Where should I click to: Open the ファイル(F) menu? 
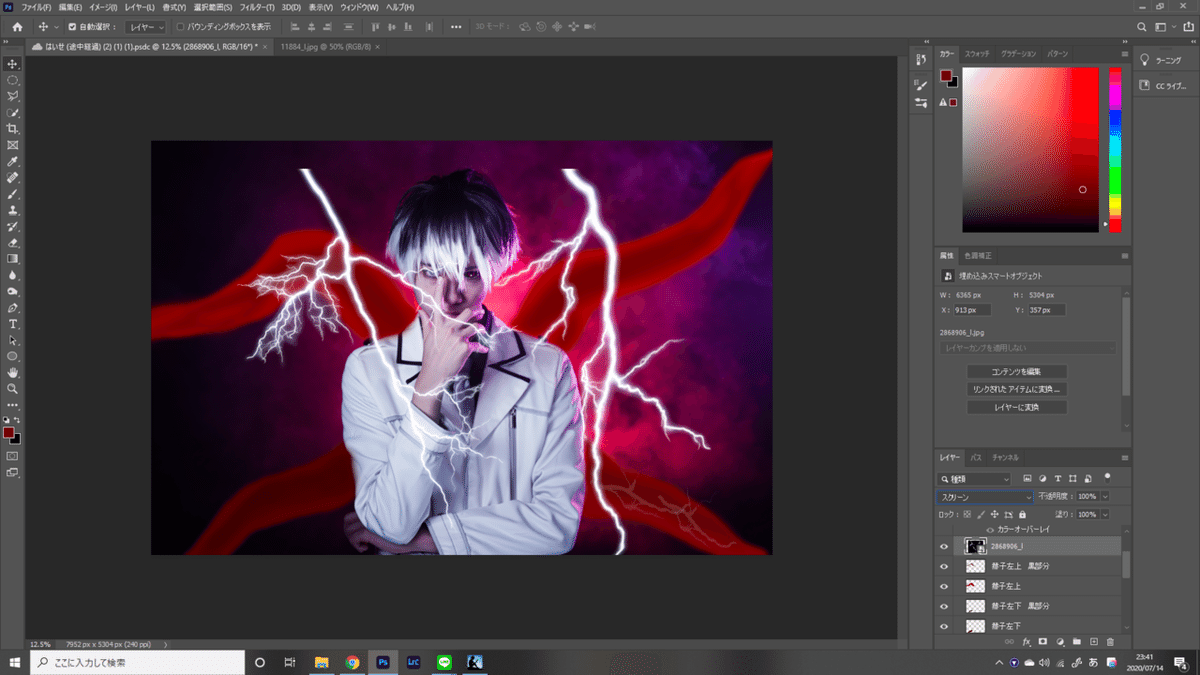point(36,7)
